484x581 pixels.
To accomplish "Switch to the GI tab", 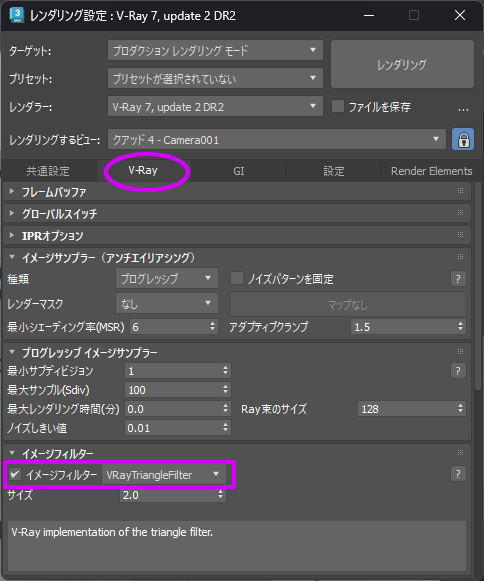I will pos(239,171).
